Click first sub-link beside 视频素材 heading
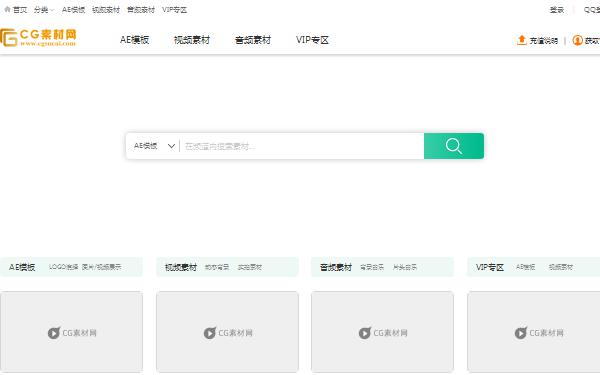600x375 pixels. pyautogui.click(x=217, y=267)
